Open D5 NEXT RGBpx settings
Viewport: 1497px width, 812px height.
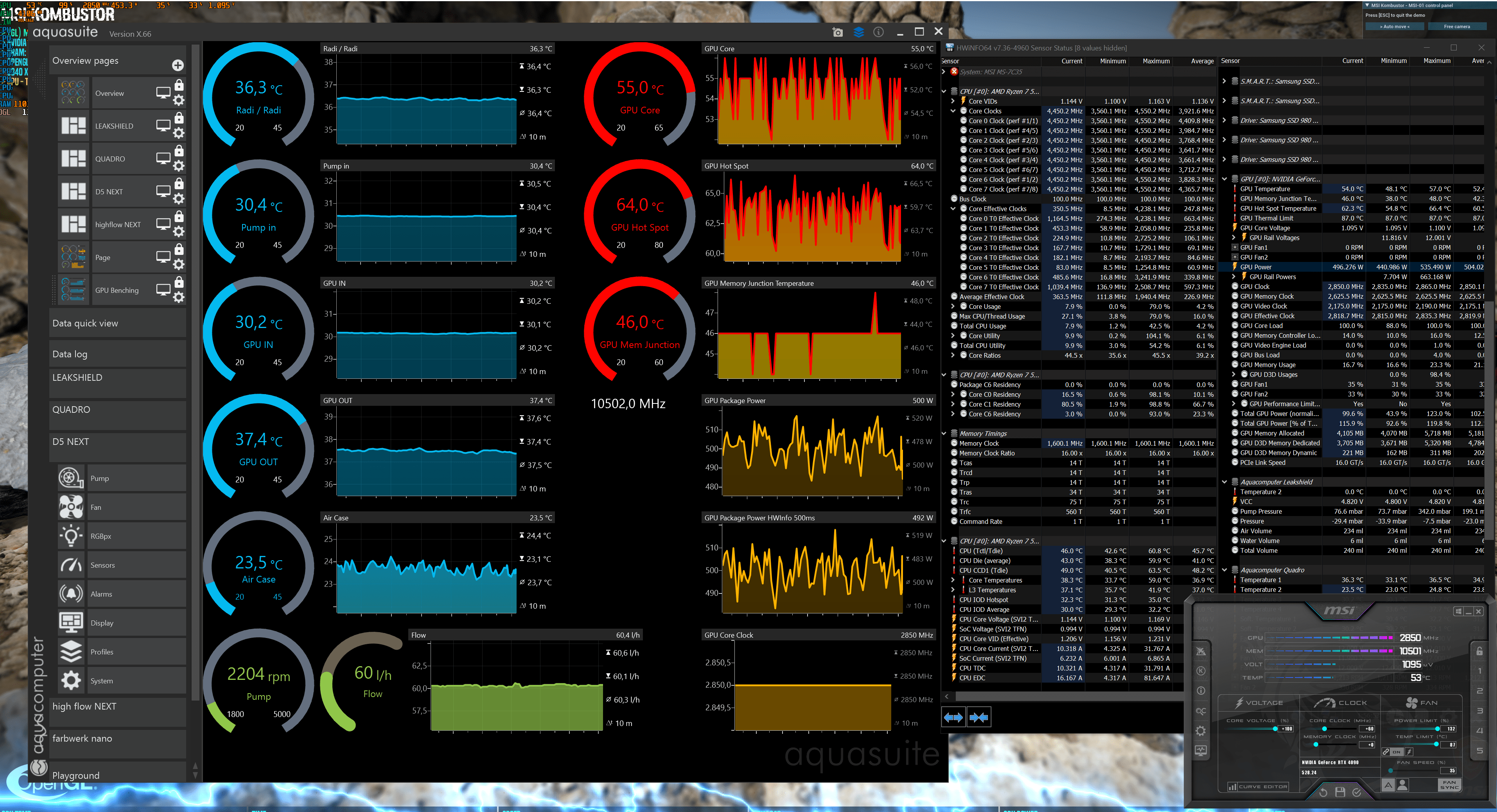point(122,536)
